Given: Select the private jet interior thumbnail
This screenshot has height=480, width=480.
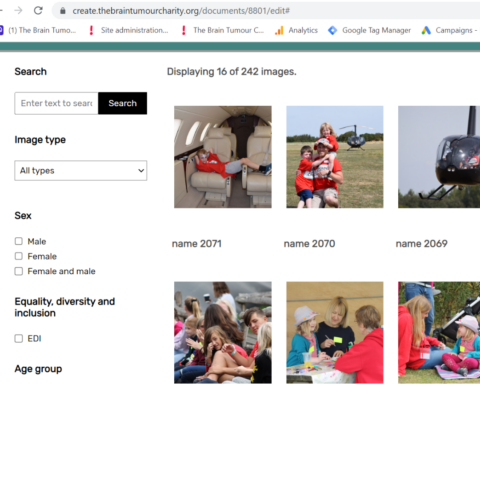Looking at the screenshot, I should pos(223,157).
